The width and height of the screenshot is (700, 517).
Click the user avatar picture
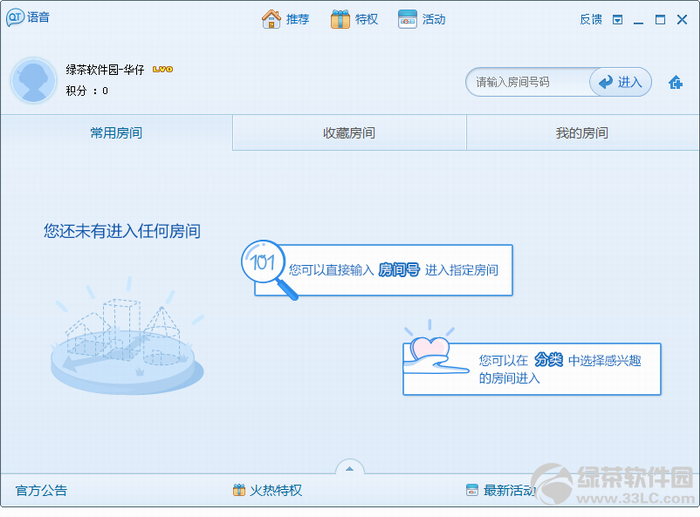point(33,80)
